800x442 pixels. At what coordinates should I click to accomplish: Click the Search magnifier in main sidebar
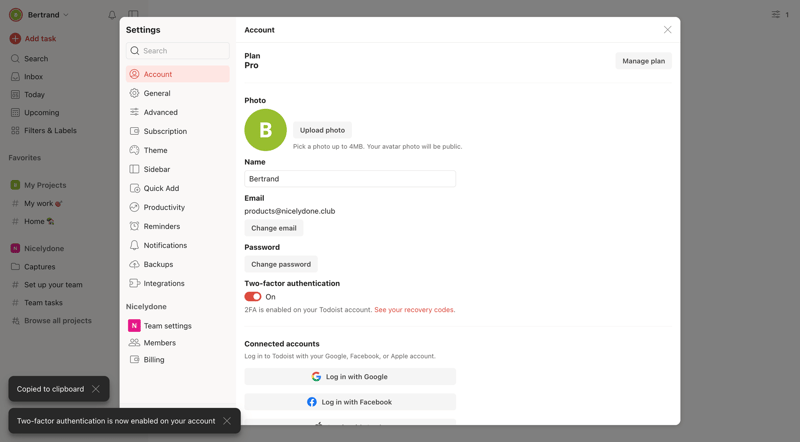(x=15, y=59)
